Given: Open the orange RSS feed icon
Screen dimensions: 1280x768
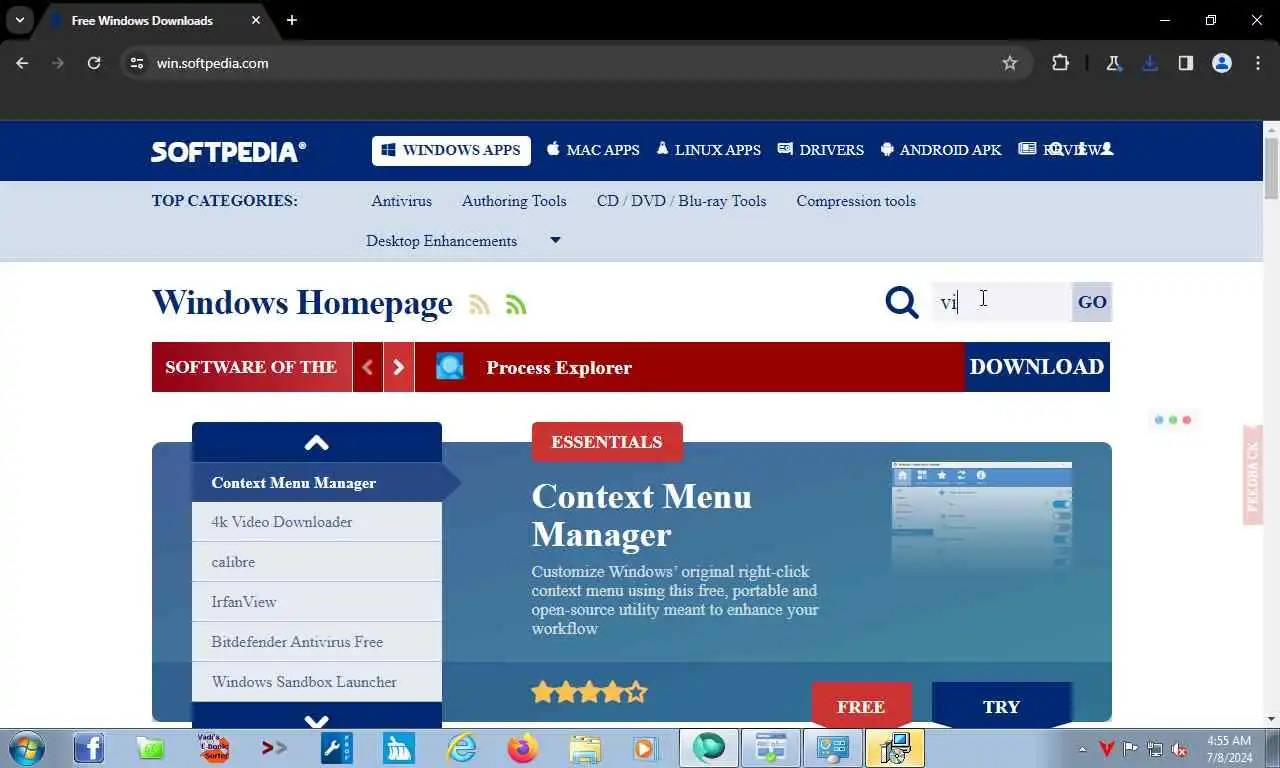Looking at the screenshot, I should 480,304.
